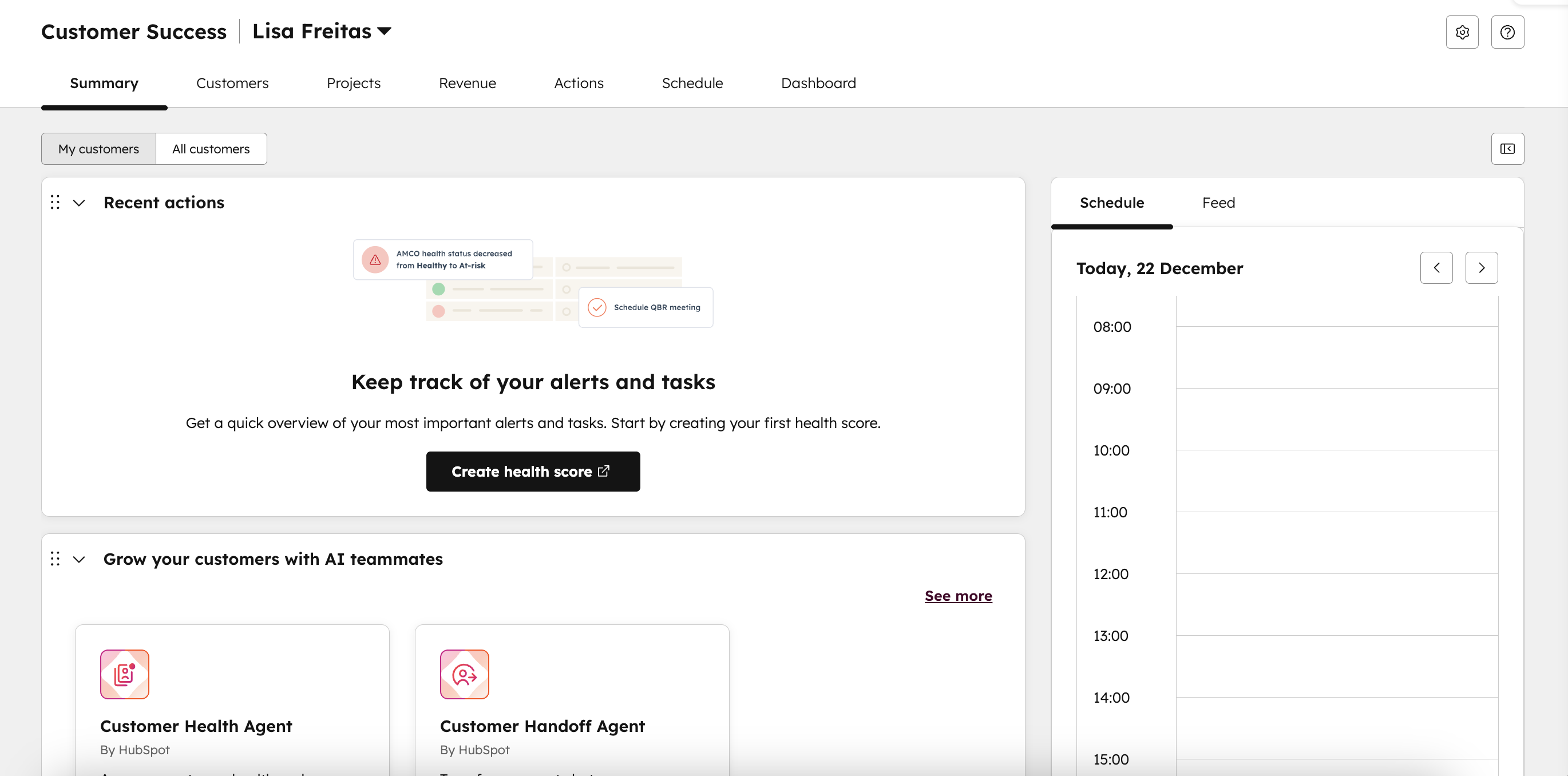Open the Customers tab
The image size is (1568, 776).
[x=232, y=84]
